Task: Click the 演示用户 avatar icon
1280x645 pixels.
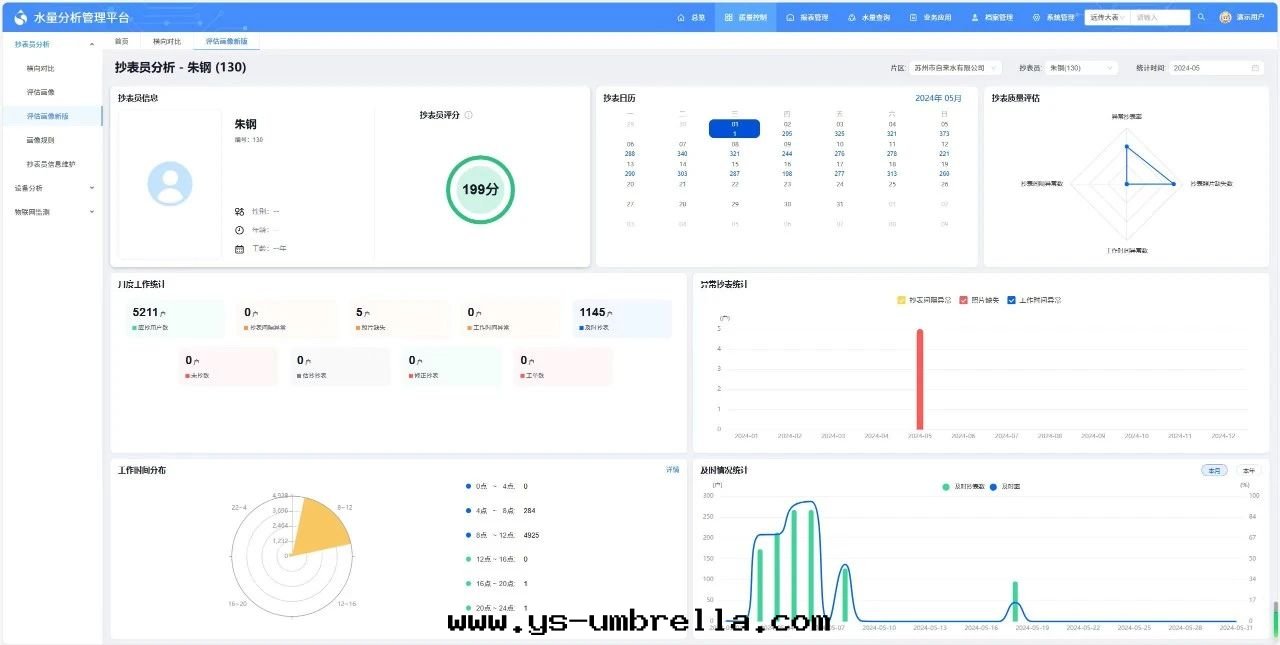Action: (1225, 17)
